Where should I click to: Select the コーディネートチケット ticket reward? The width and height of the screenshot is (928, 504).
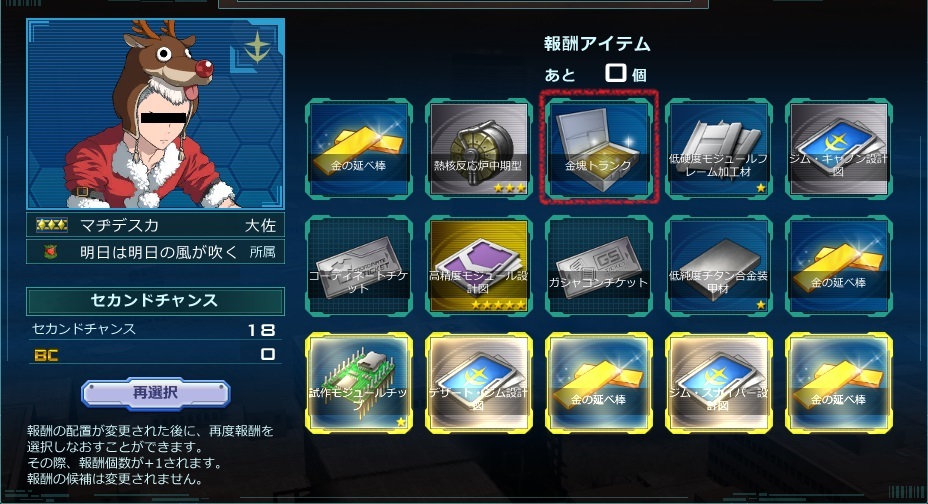[359, 265]
